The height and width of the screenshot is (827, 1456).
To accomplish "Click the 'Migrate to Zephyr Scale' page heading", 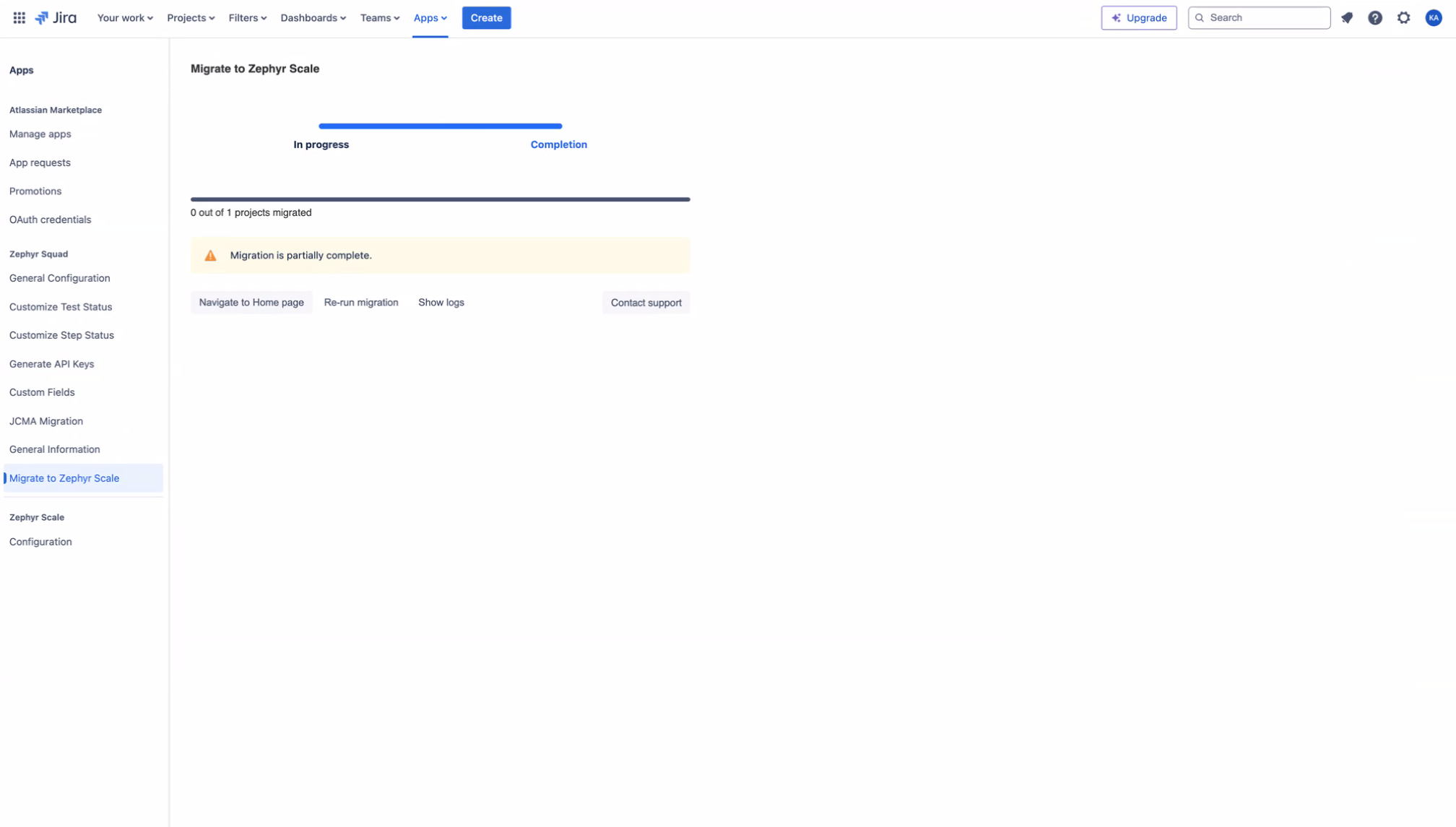I will point(255,69).
